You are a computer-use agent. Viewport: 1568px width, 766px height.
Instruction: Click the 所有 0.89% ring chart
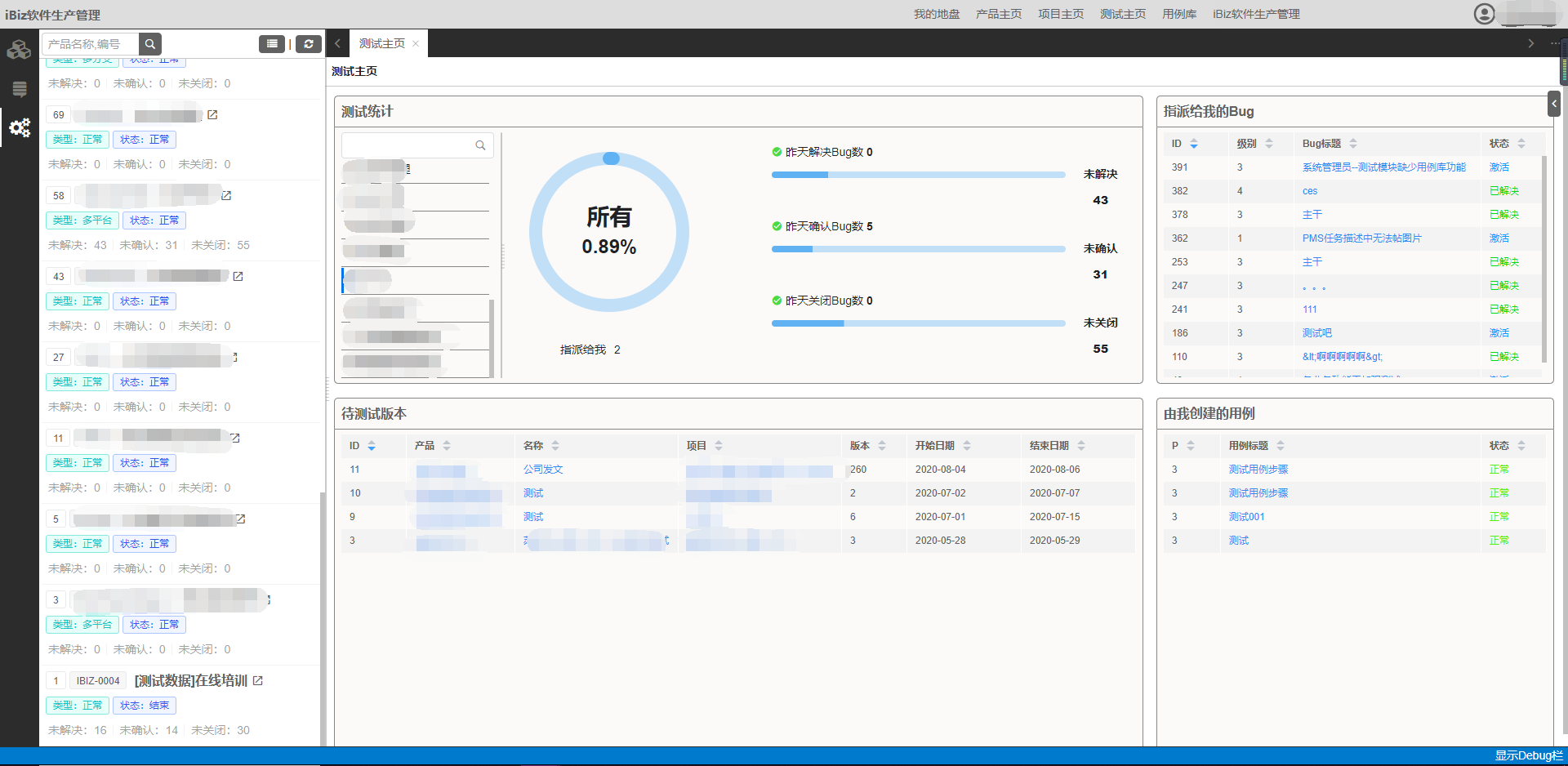pos(609,232)
